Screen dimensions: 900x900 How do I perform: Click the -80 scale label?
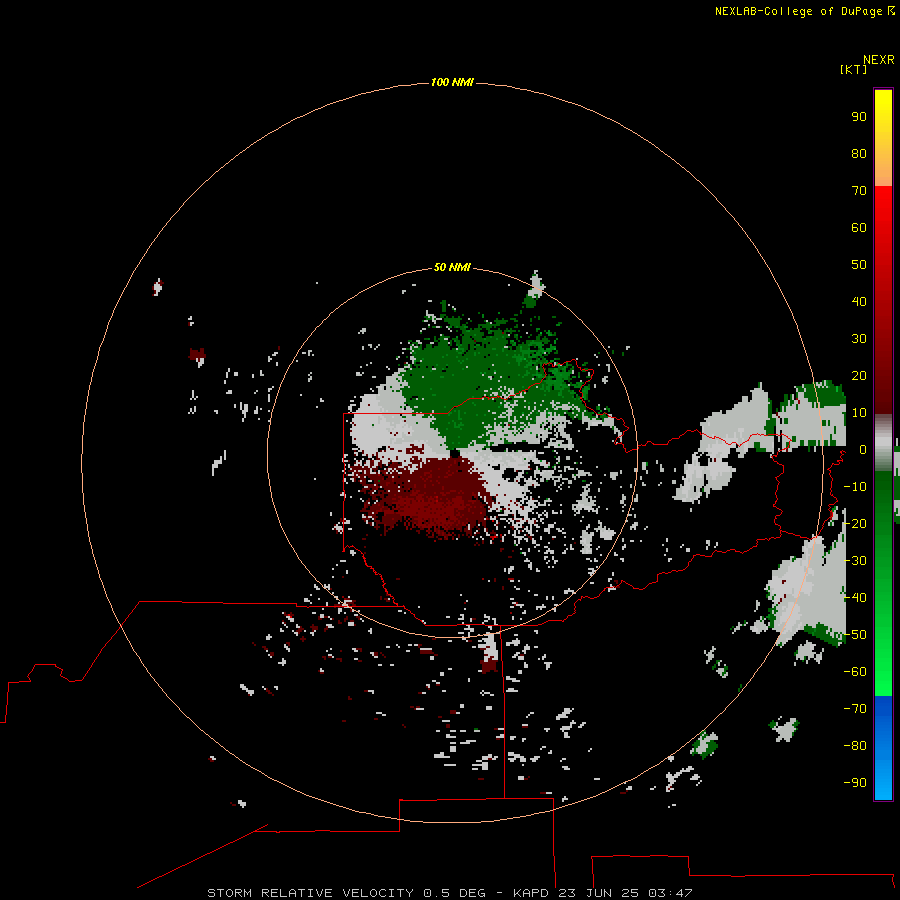click(x=855, y=746)
